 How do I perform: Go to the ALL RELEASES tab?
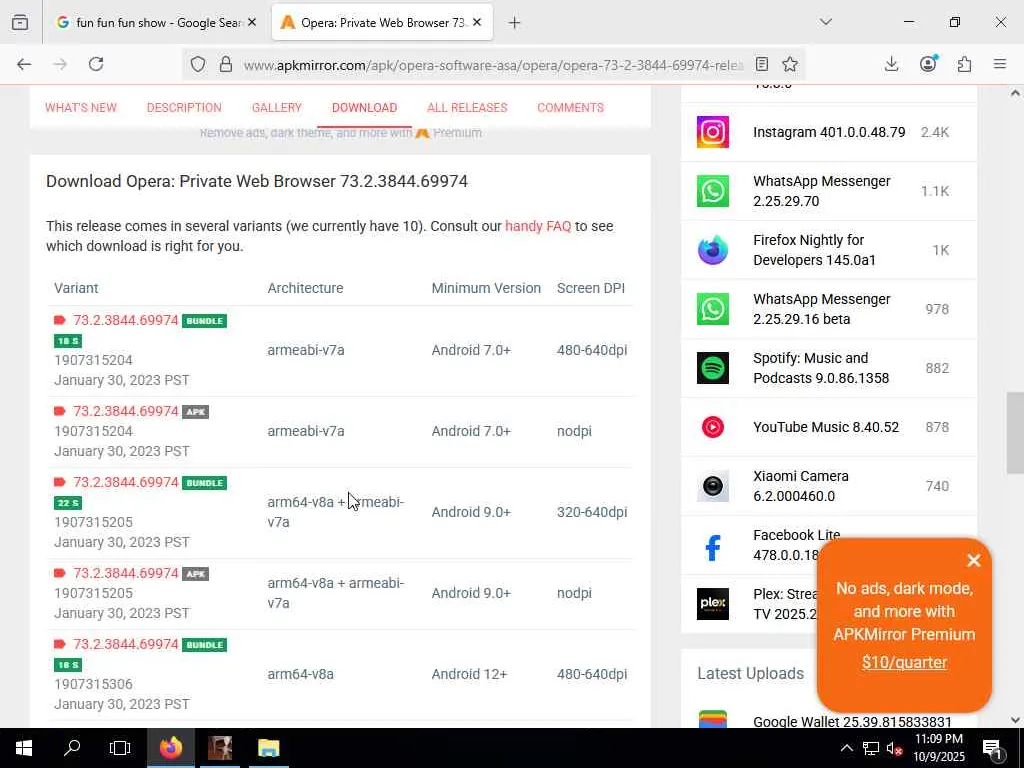coord(467,108)
